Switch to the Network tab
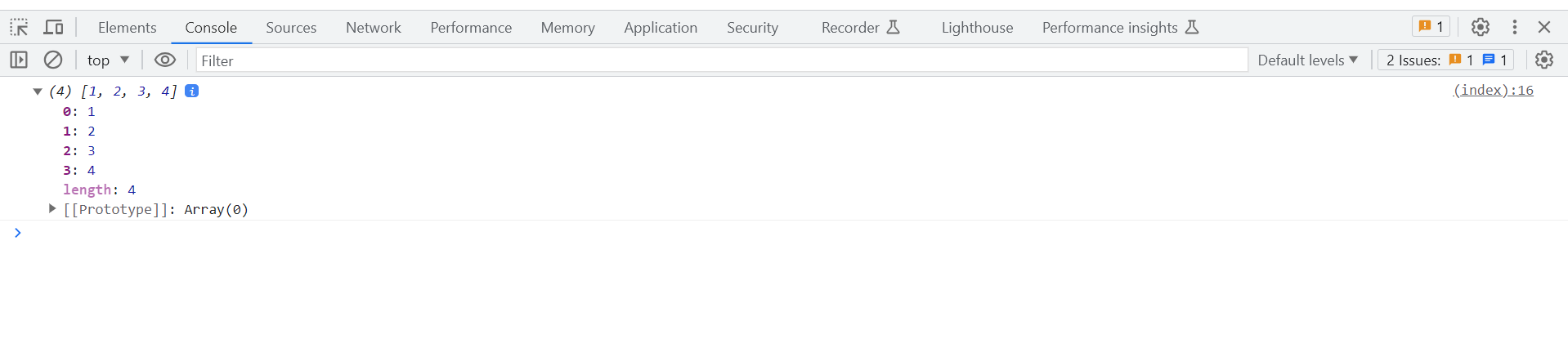Image resolution: width=1568 pixels, height=348 pixels. (x=374, y=27)
